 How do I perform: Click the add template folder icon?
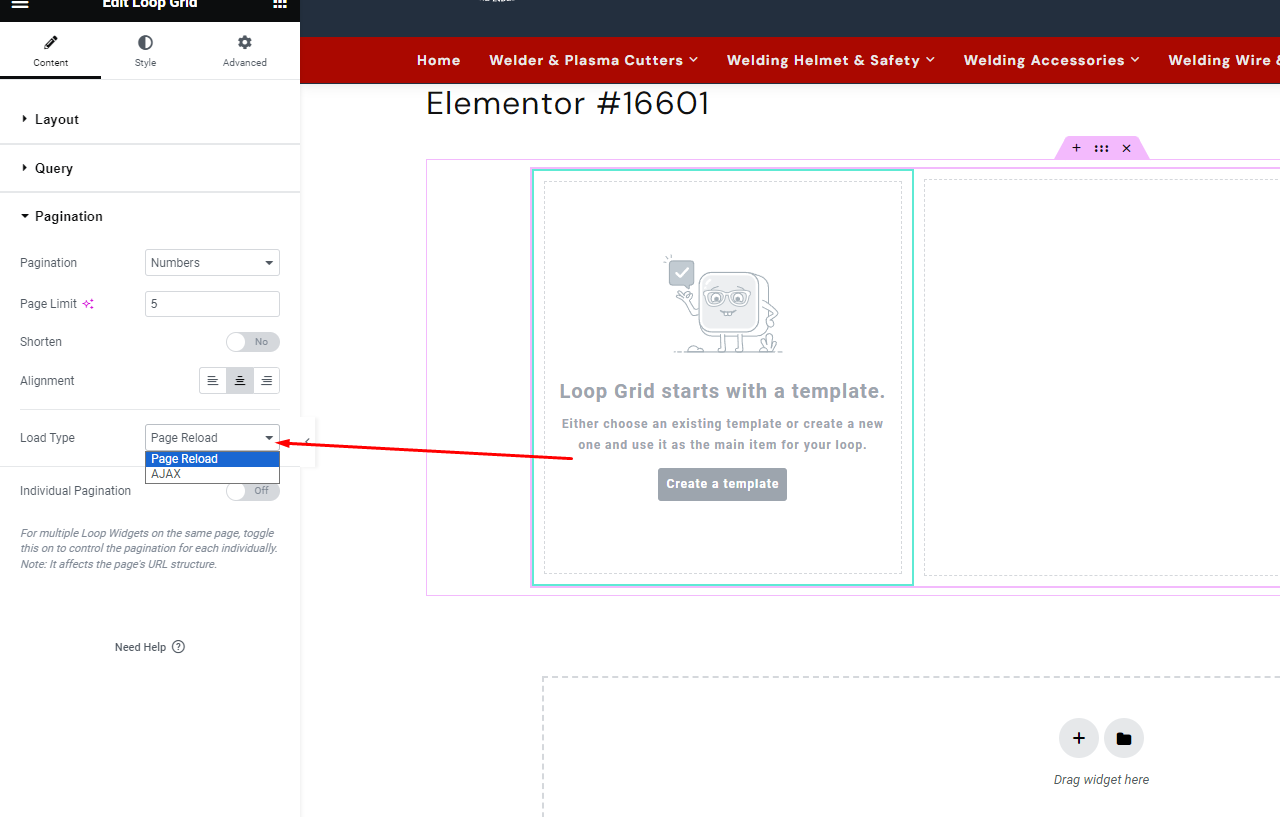(x=1124, y=739)
